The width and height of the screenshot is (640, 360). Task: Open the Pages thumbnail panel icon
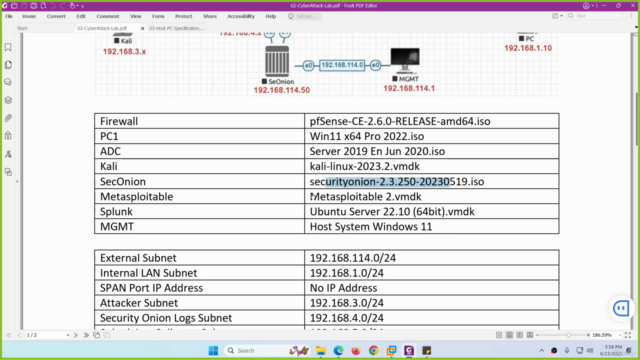[8, 65]
